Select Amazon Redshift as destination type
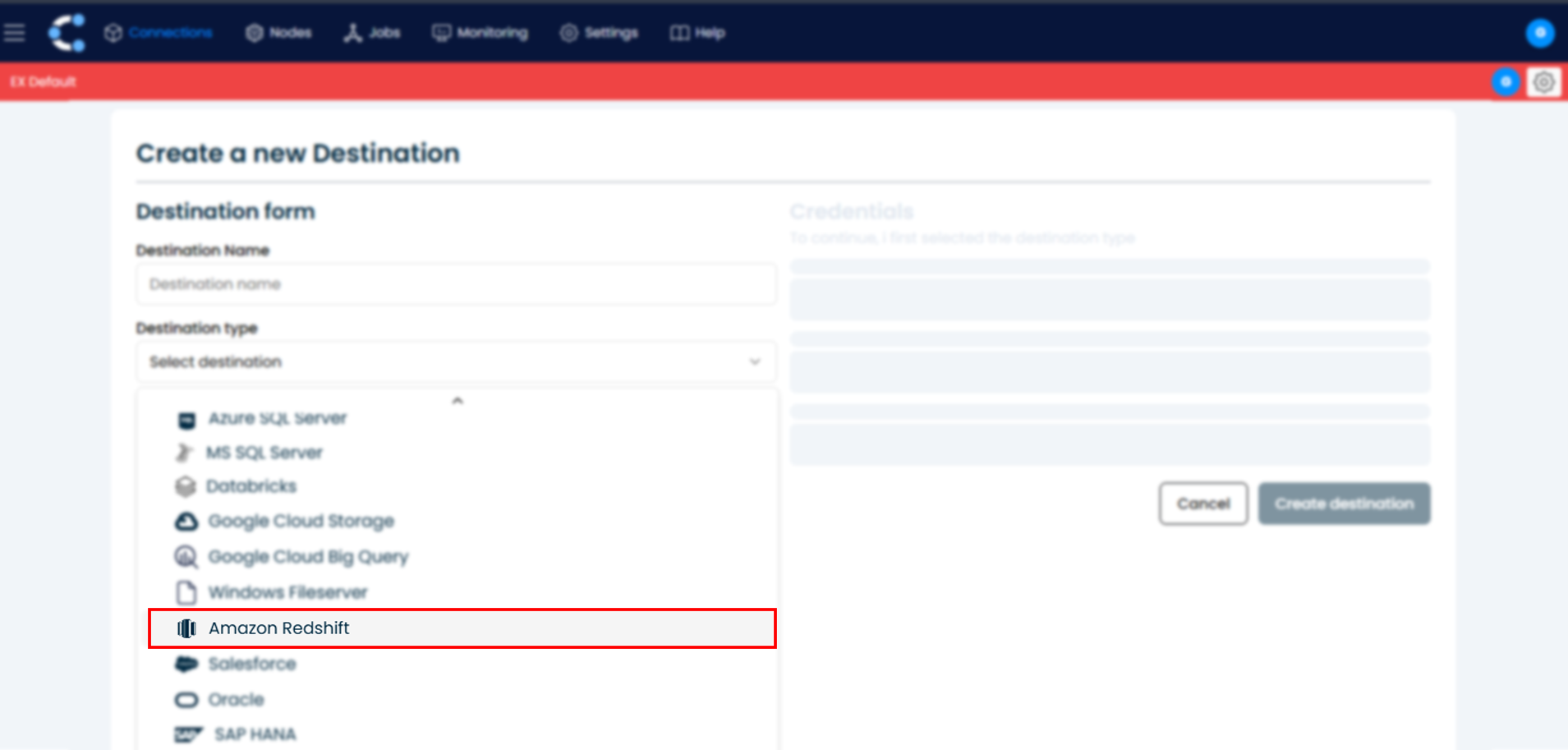 tap(279, 628)
